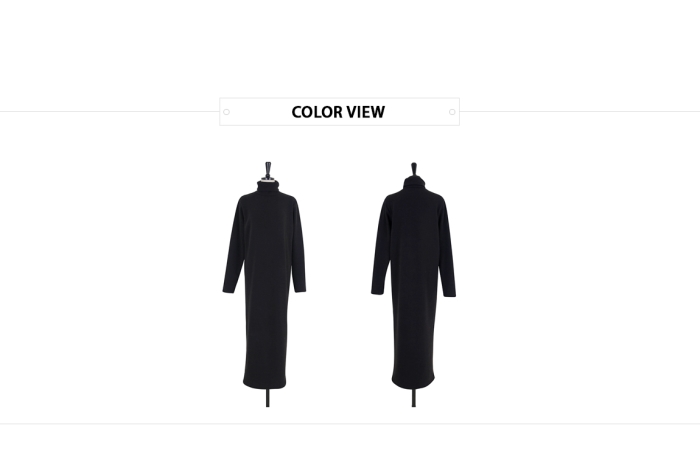
Task: Click the stand pole beneath the back-view dress
Action: pos(414,398)
